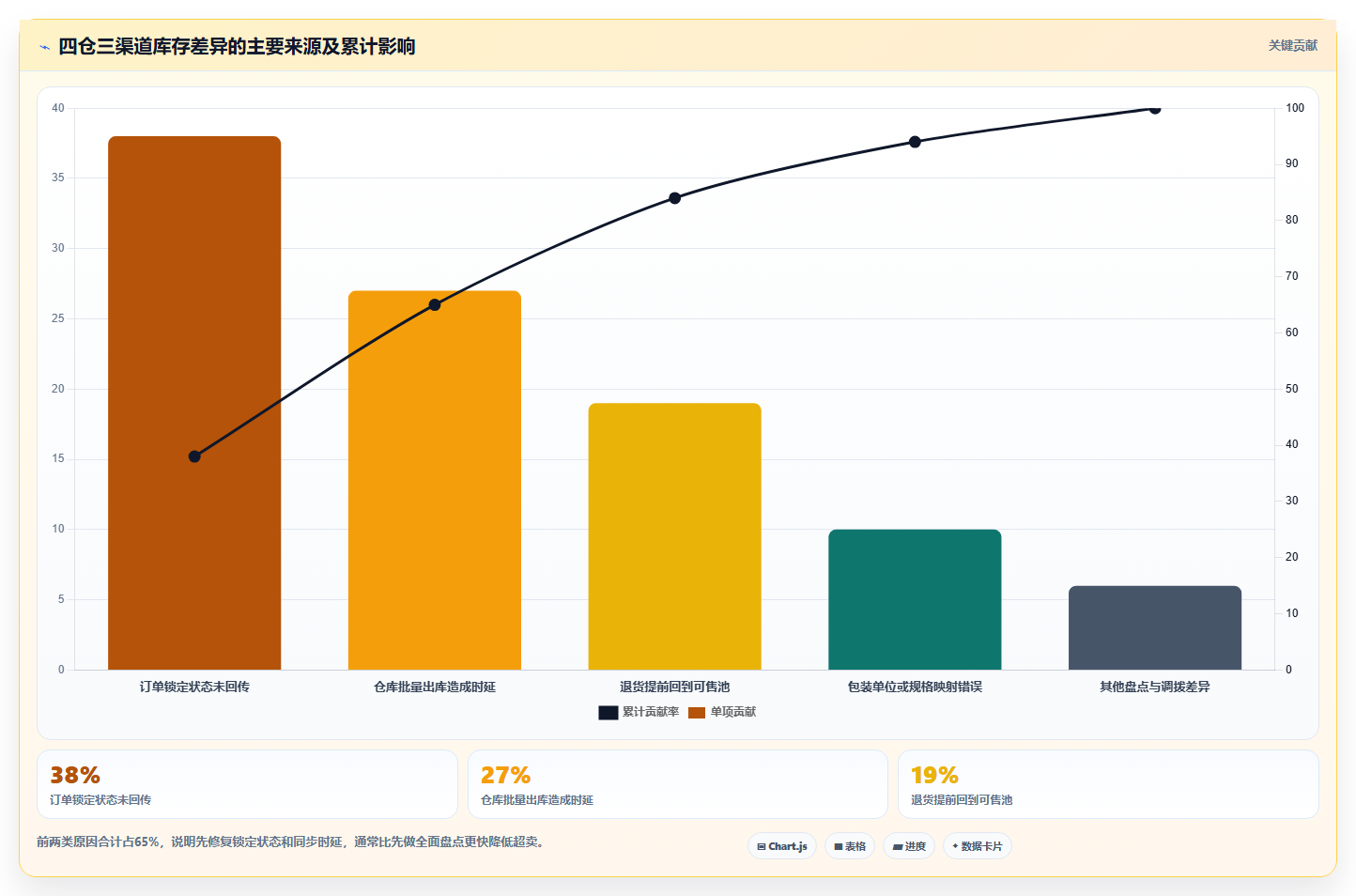The image size is (1356, 896).
Task: Click the 仓库批量出库造成时延 bar
Action: pos(435,480)
